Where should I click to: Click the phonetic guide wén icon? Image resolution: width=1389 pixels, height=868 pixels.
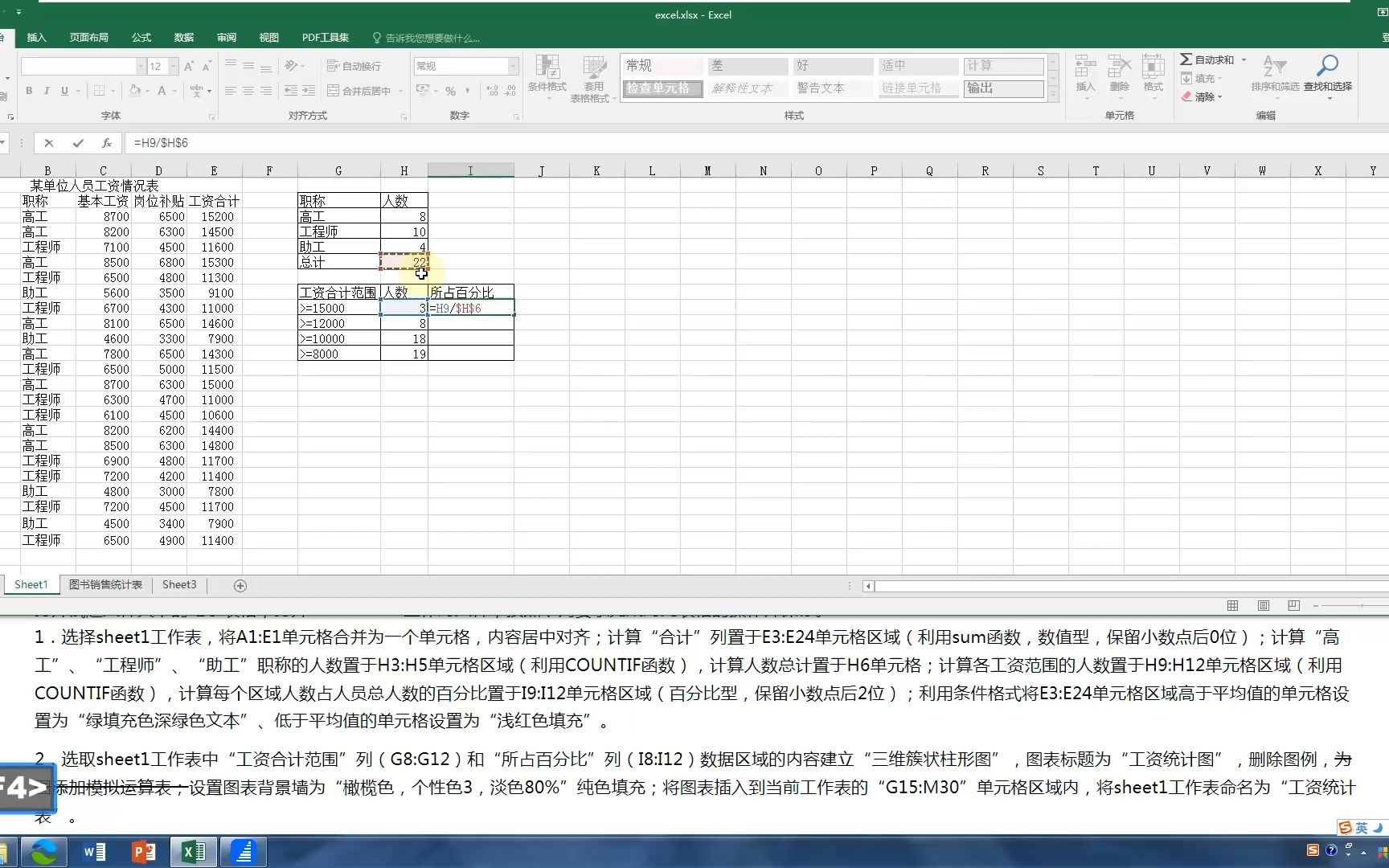point(196,91)
